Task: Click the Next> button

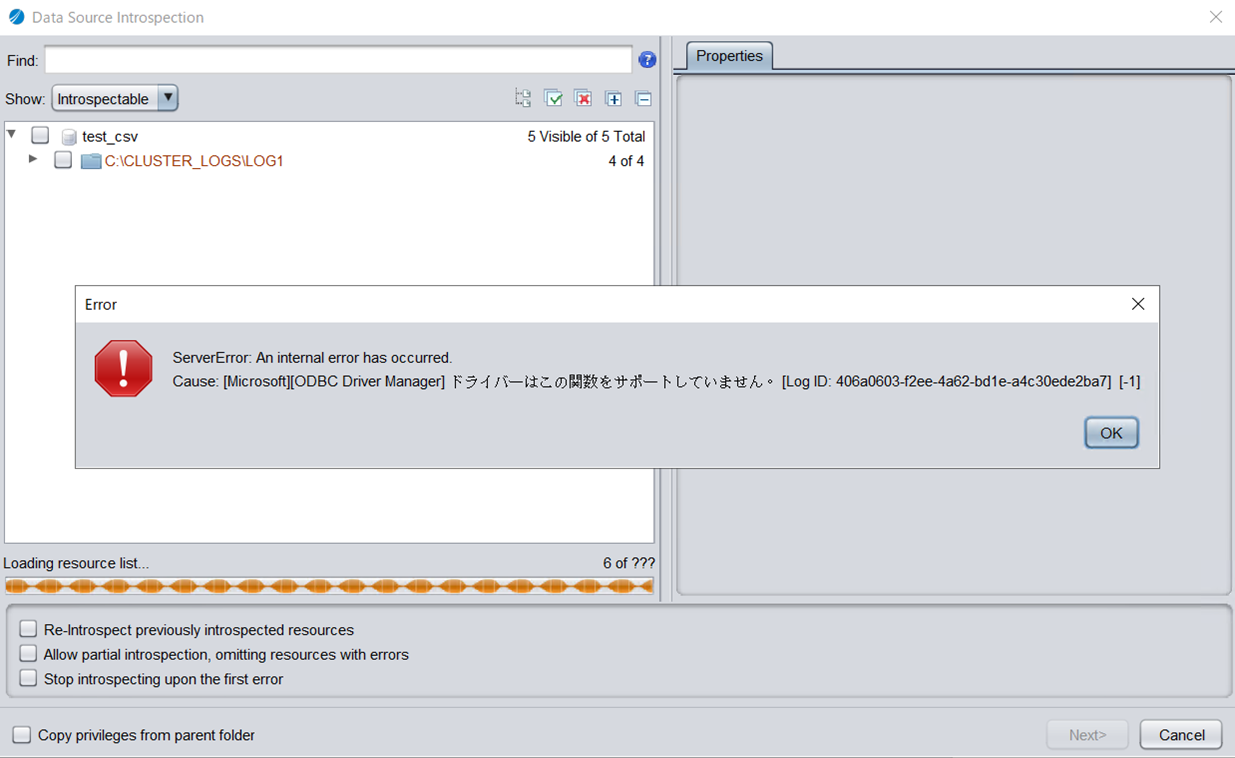Action: pyautogui.click(x=1087, y=735)
